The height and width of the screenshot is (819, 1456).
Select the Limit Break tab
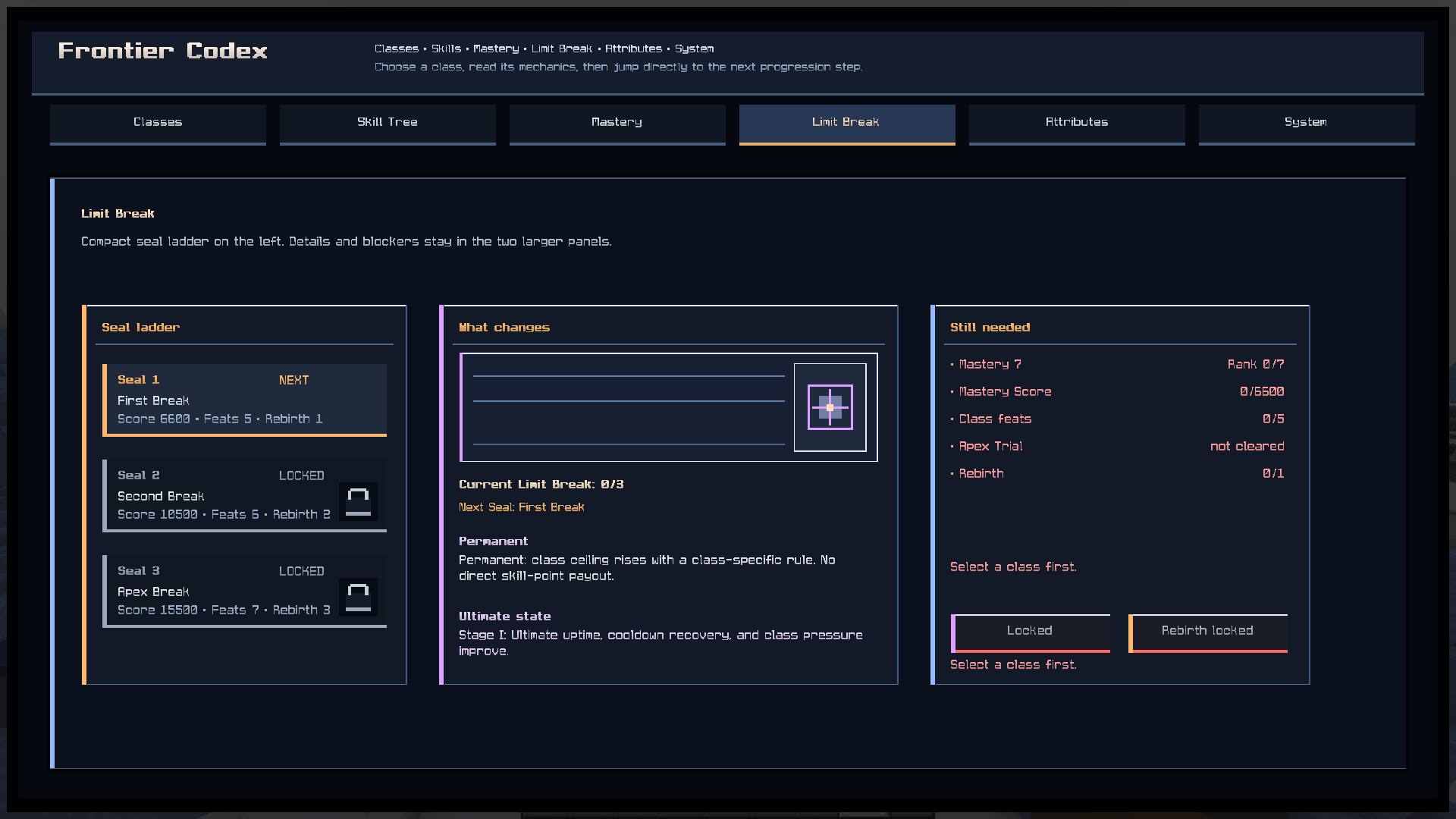coord(847,124)
